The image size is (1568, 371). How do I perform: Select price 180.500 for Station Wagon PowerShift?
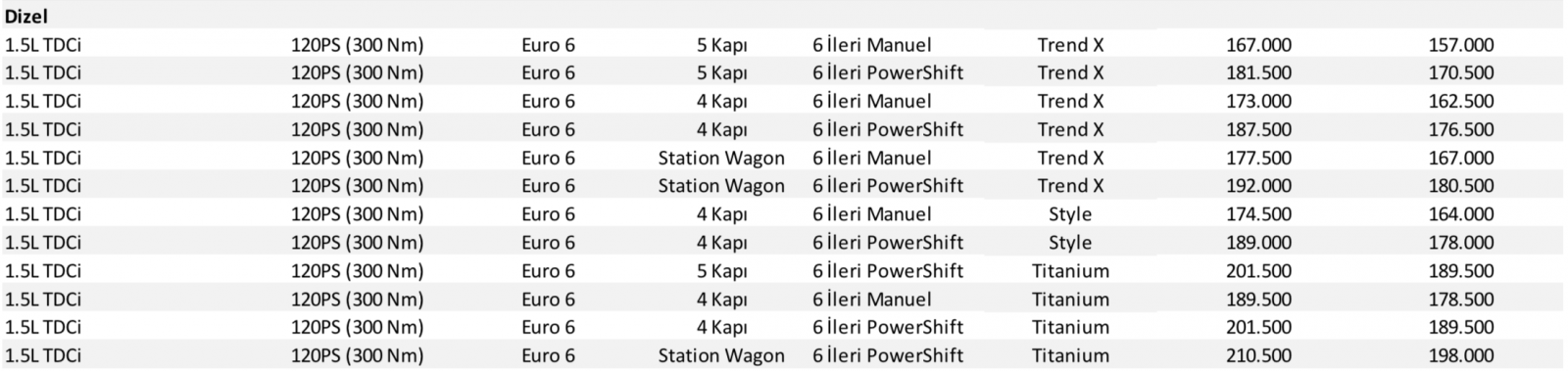click(x=1461, y=186)
